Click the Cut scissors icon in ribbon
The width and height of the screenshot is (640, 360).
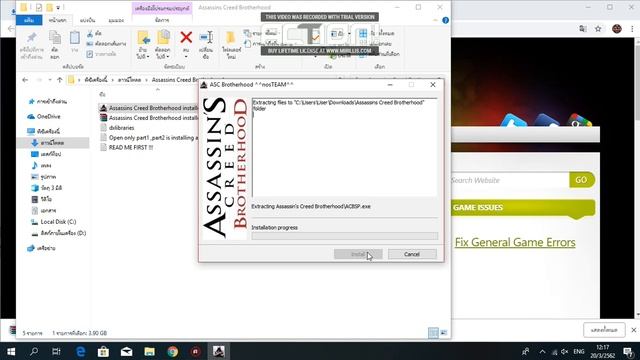(x=90, y=34)
